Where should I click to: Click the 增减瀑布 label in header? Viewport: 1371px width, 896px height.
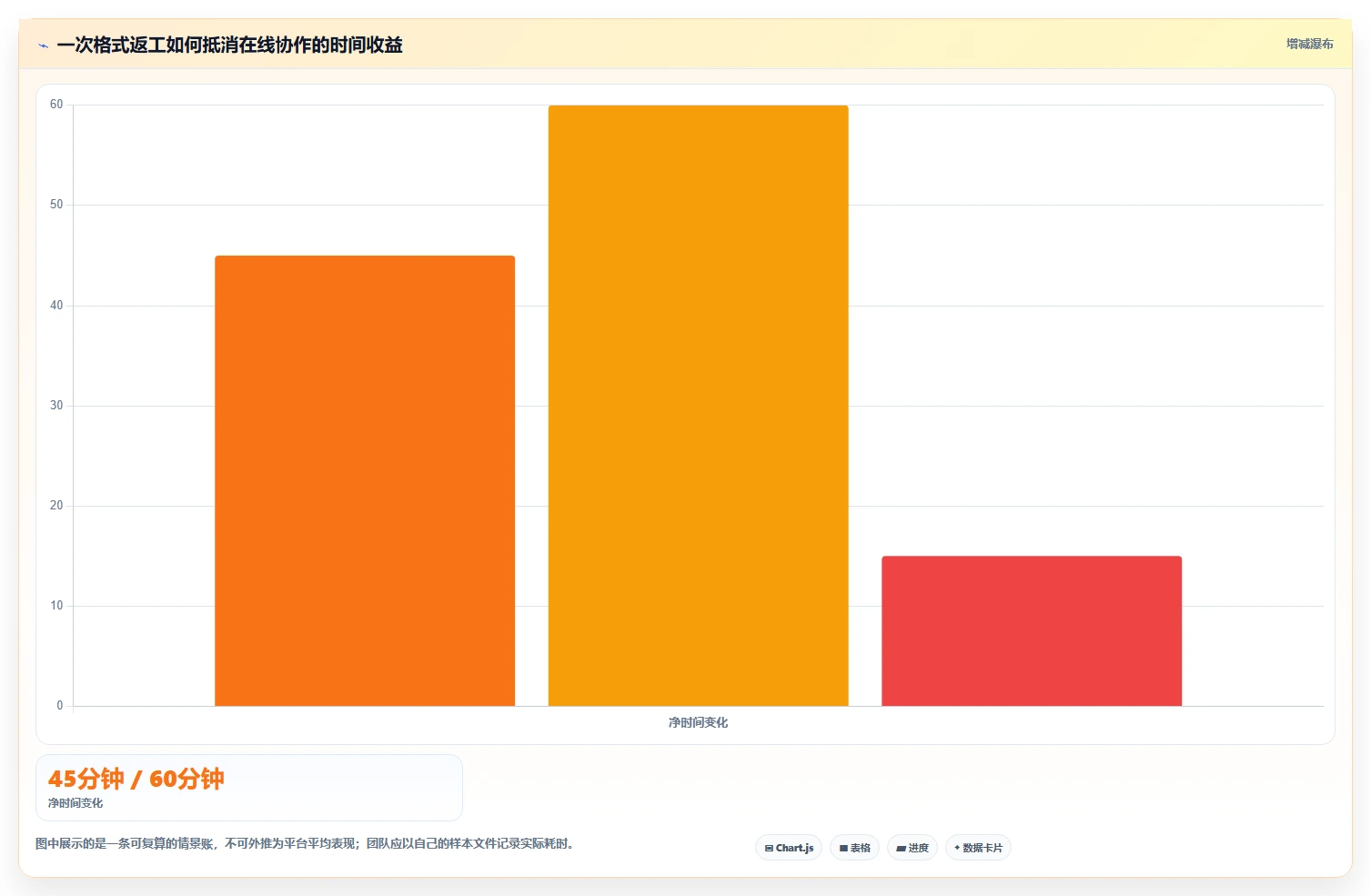click(1310, 44)
